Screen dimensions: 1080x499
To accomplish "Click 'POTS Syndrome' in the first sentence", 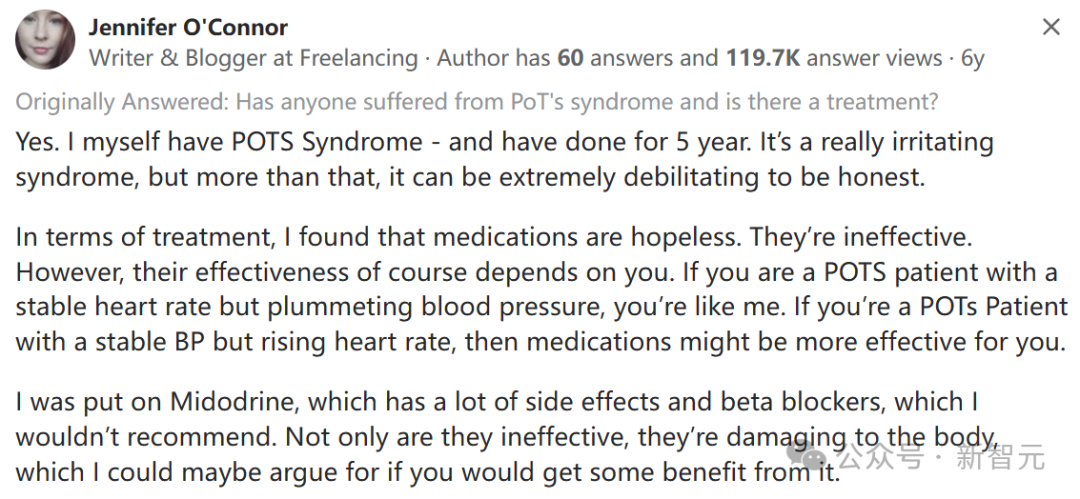I will (326, 143).
